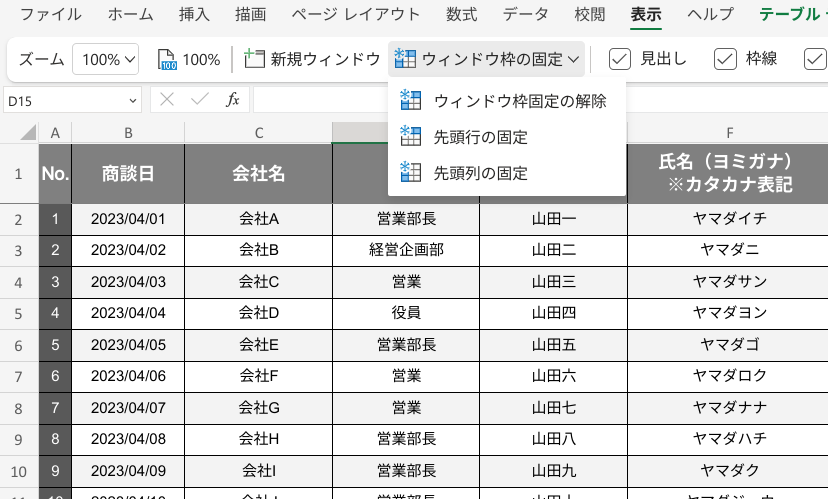This screenshot has width=828, height=499.
Task: Toggle the 枠線 checkbox
Action: (x=725, y=59)
